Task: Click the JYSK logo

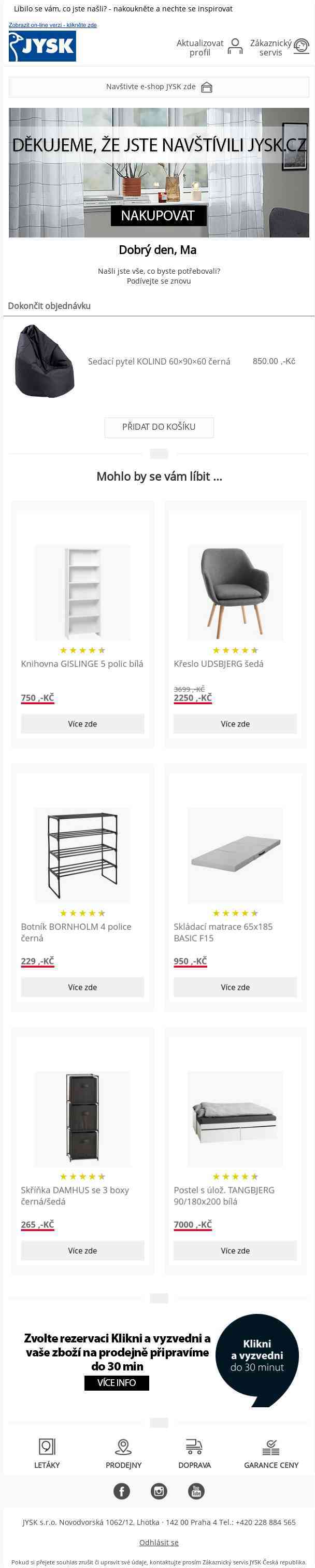Action: (42, 46)
